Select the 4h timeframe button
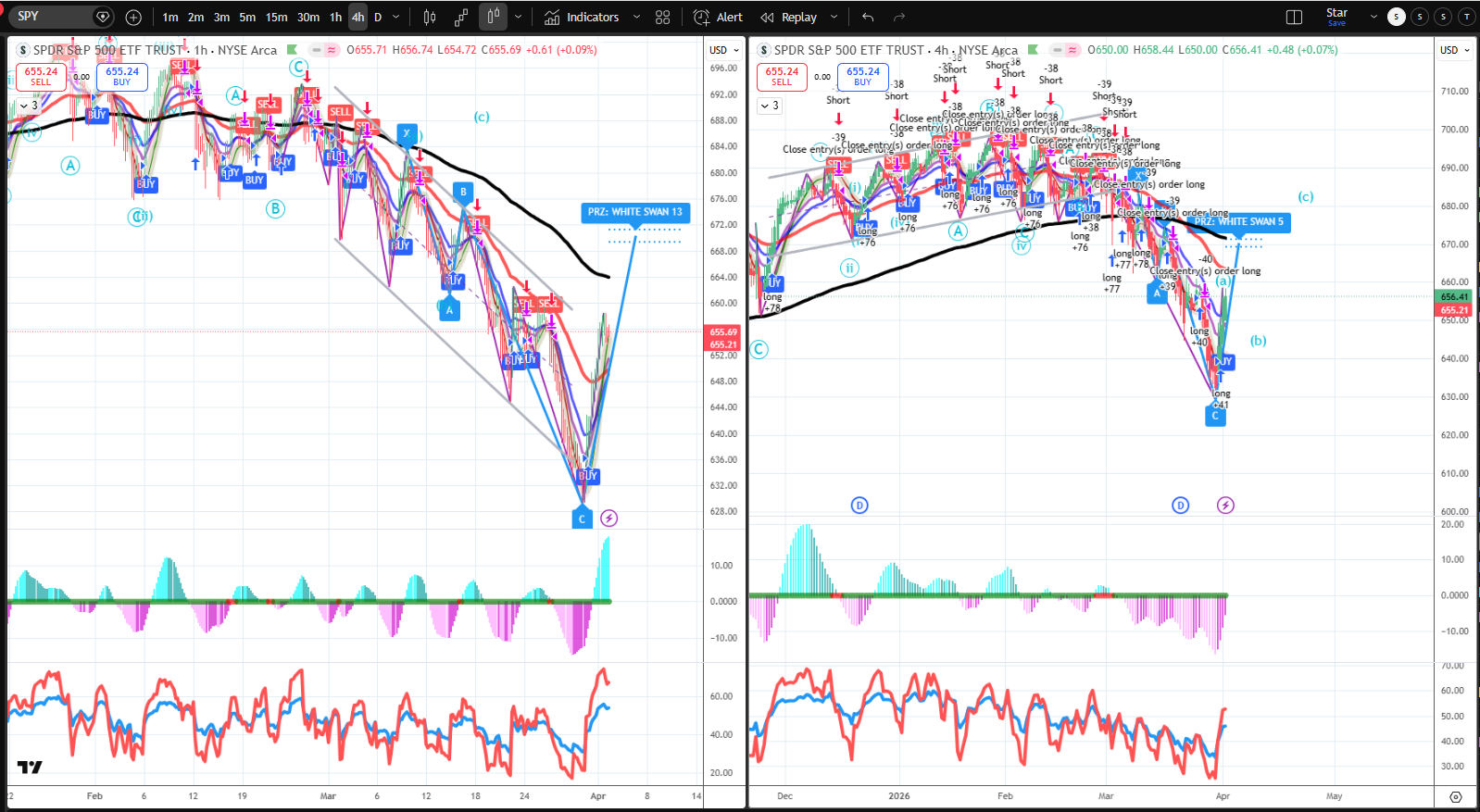Viewport: 1480px width, 812px height. [357, 17]
